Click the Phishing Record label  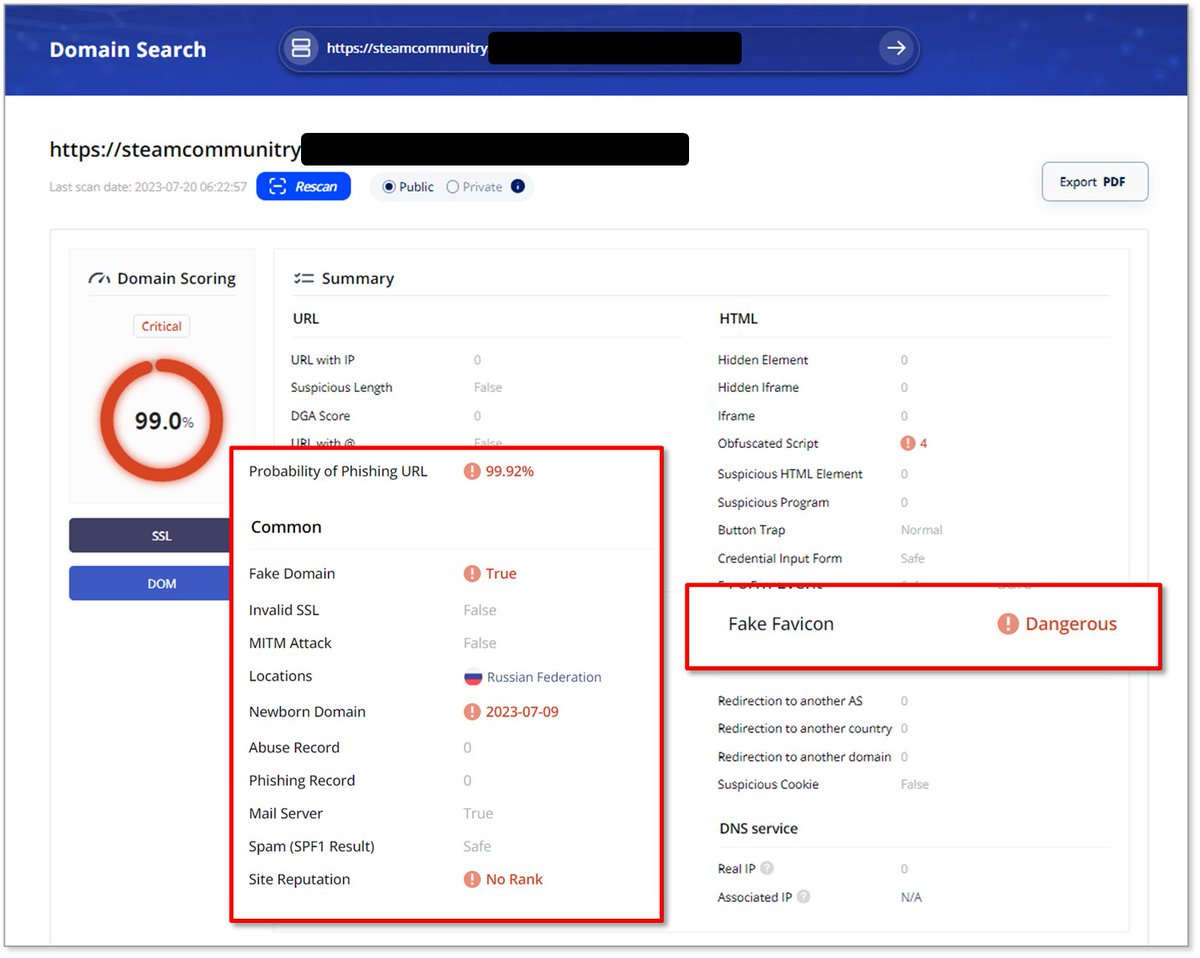(x=302, y=781)
